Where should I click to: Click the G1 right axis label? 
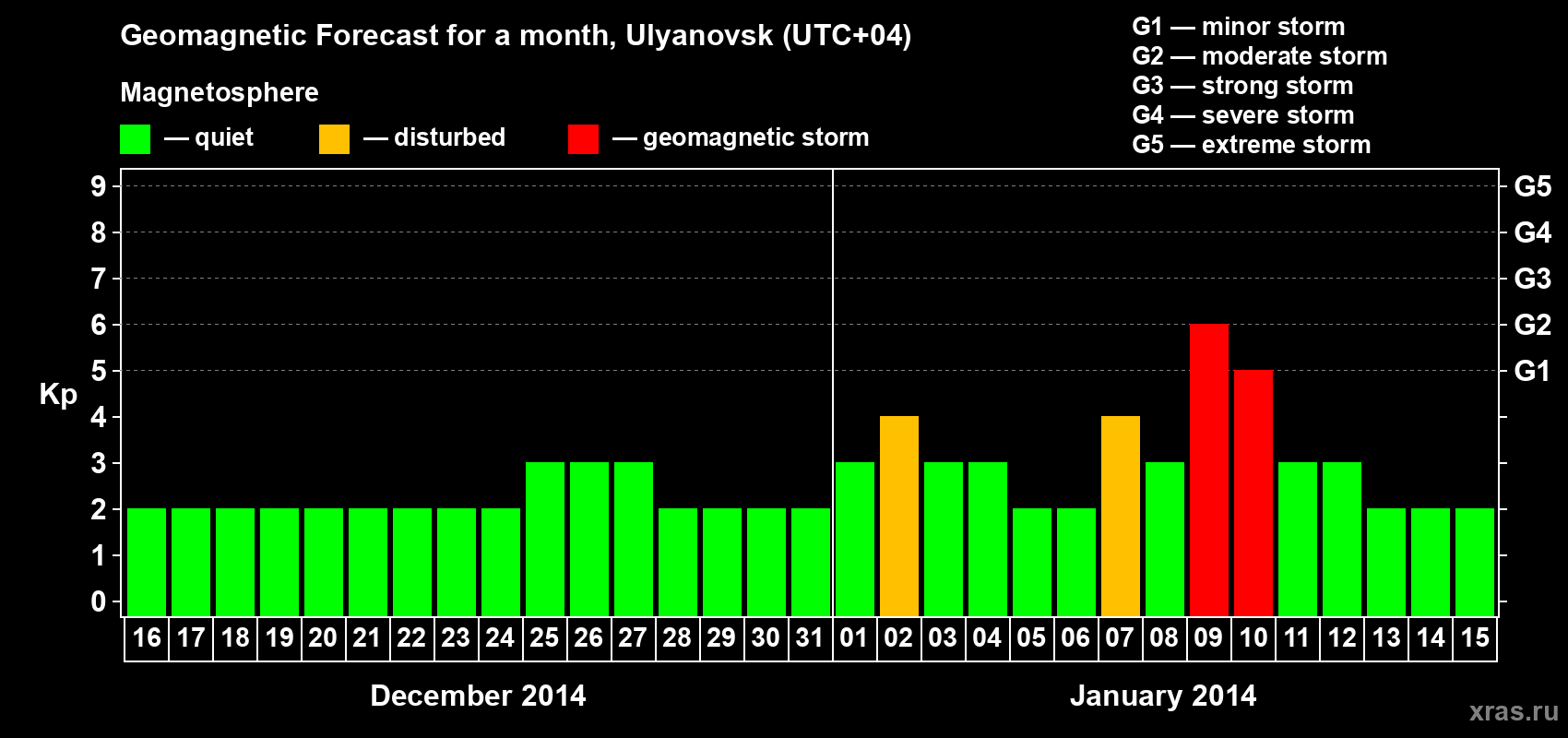(x=1533, y=372)
